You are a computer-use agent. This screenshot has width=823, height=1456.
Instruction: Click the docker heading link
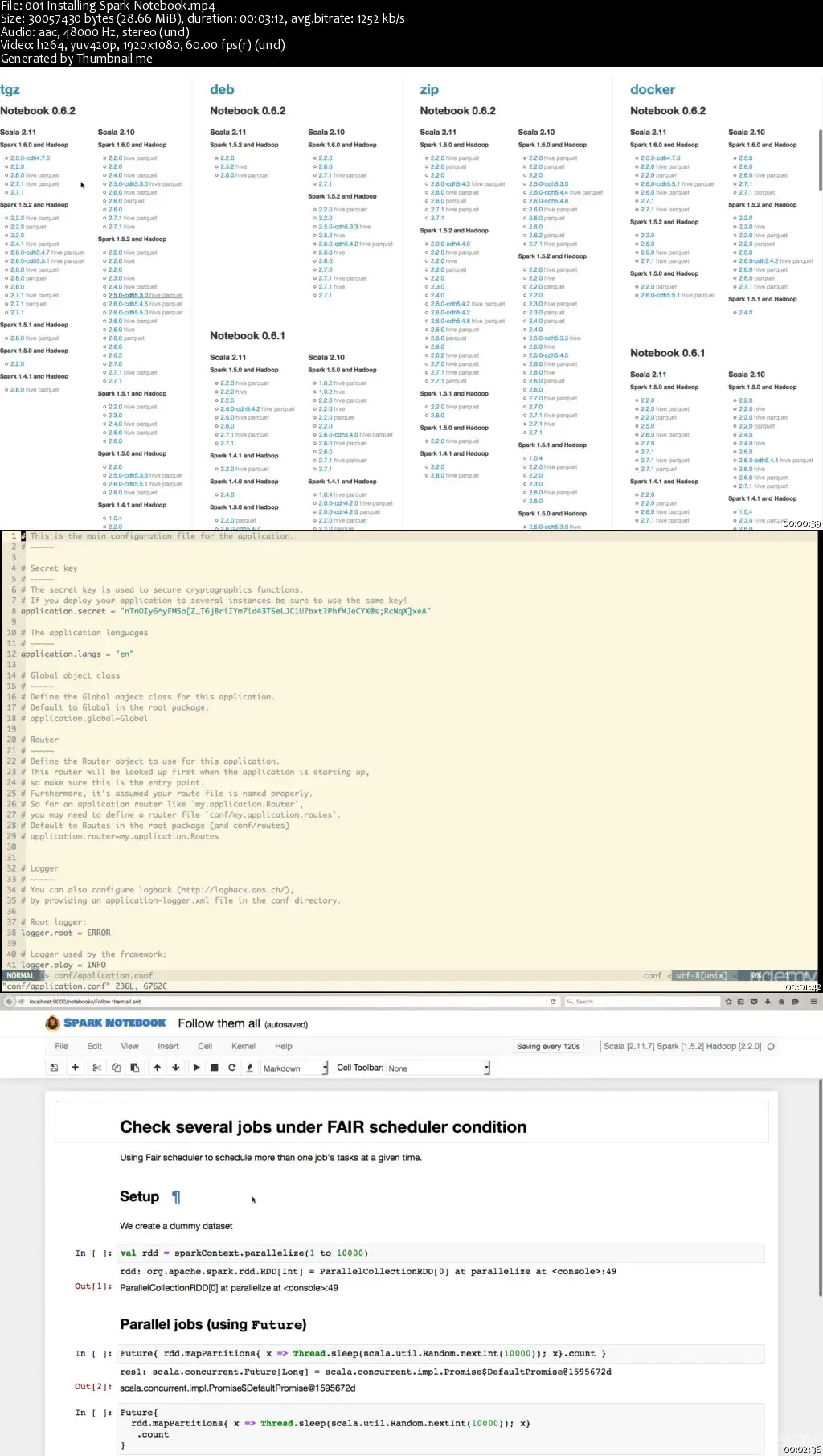653,90
